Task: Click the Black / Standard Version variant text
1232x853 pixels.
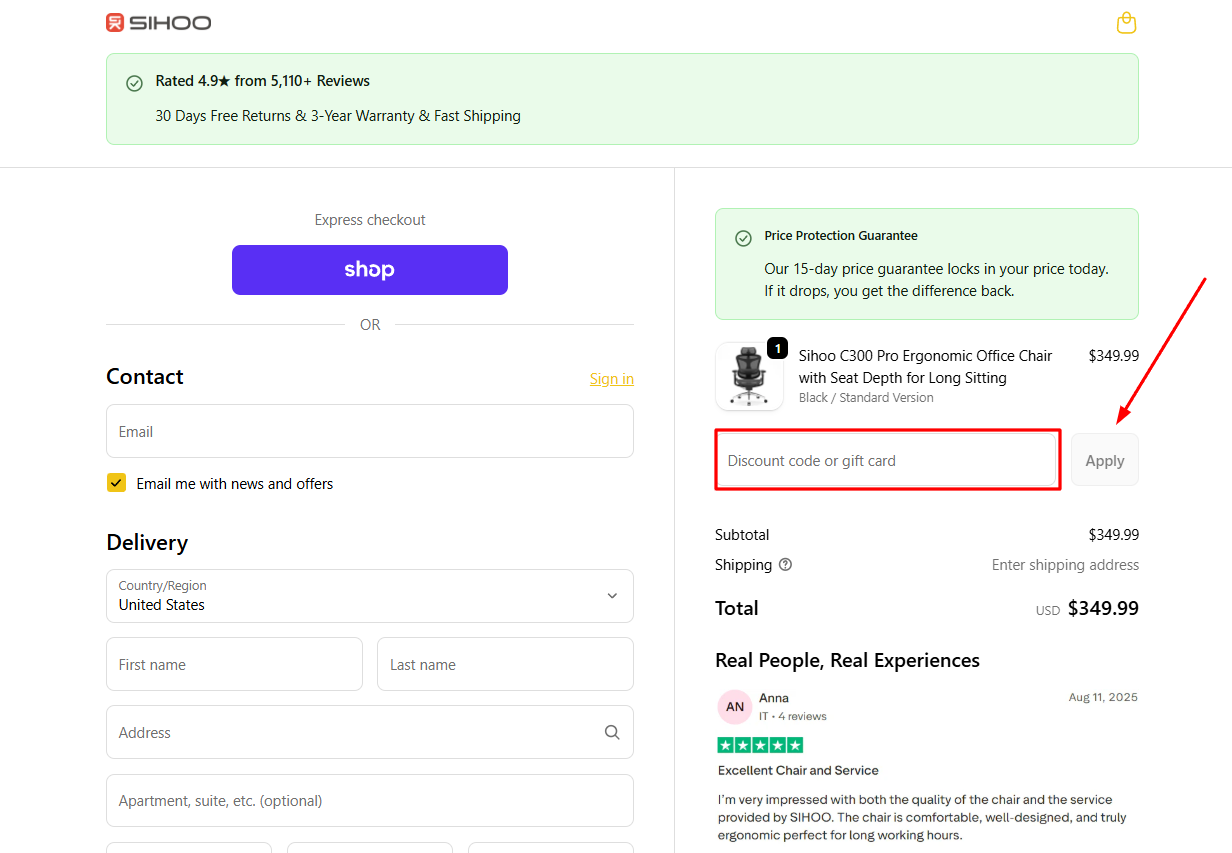Action: (866, 398)
